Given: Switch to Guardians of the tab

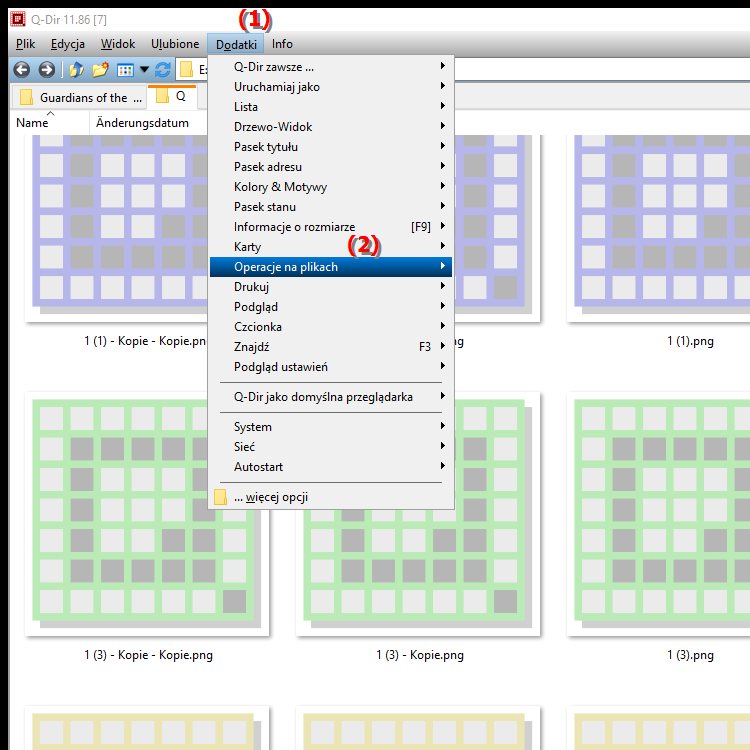Looking at the screenshot, I should 78,97.
